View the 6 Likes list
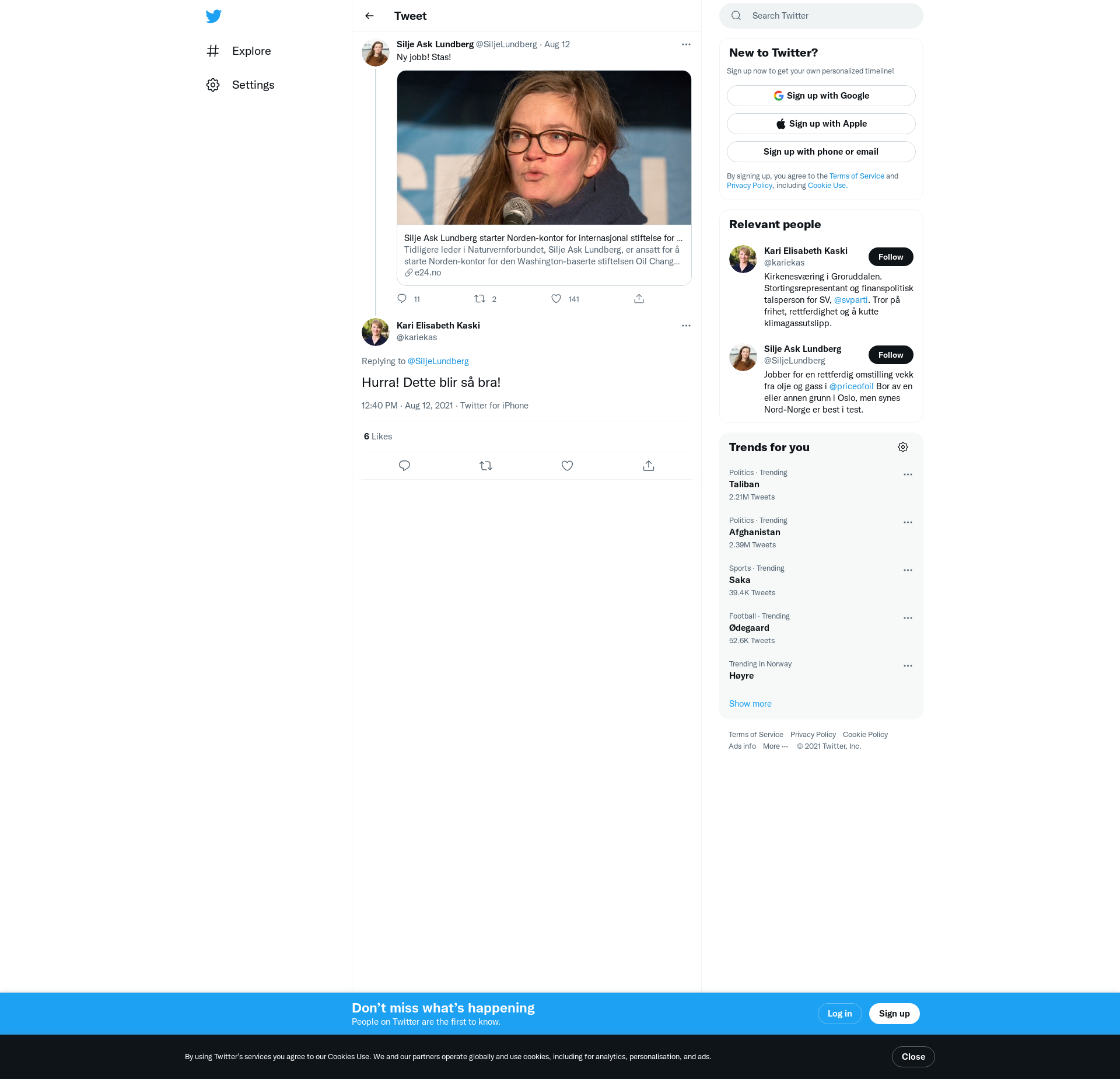 pos(378,437)
